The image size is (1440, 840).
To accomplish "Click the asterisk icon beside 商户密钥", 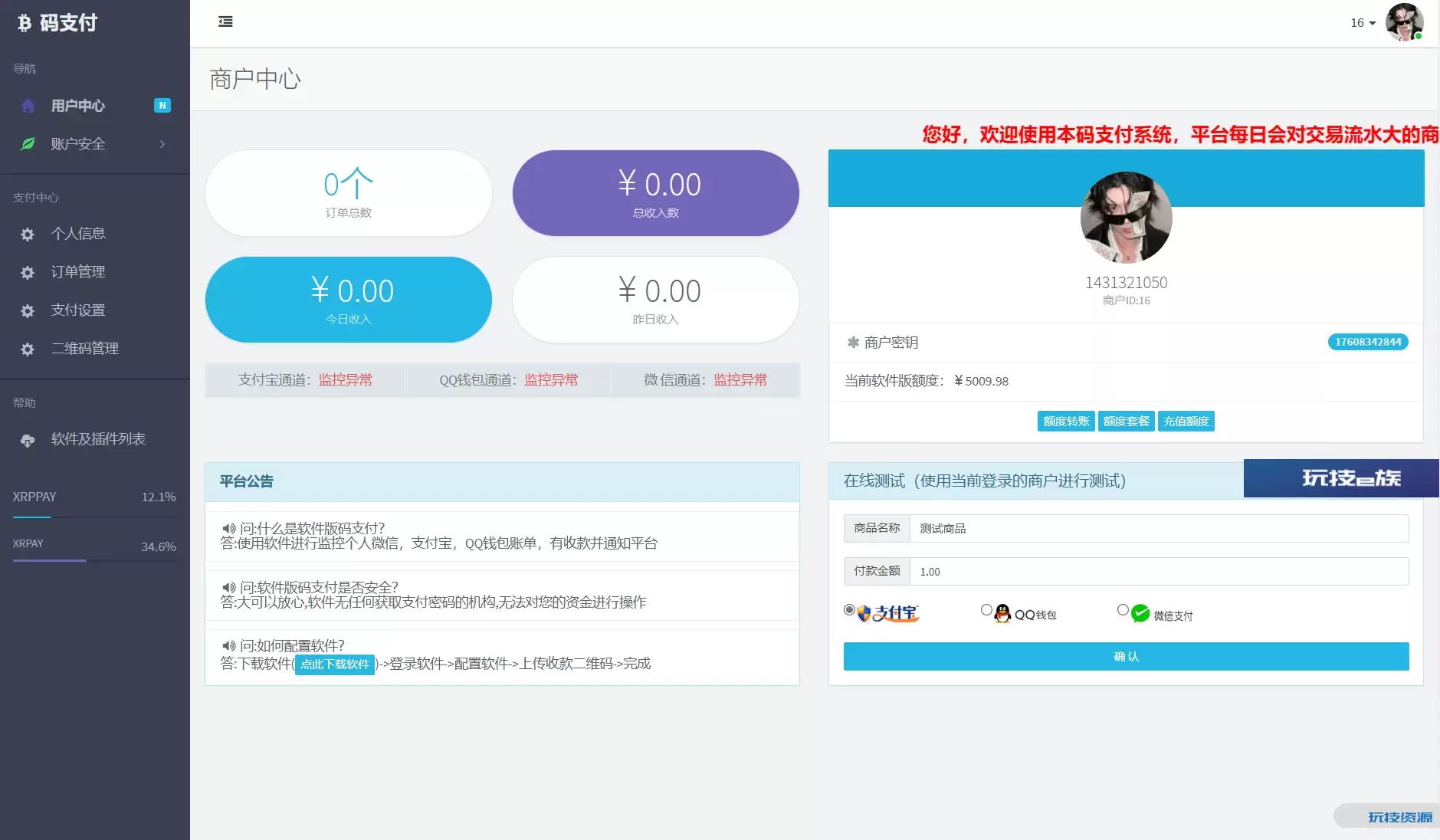I will (x=853, y=343).
